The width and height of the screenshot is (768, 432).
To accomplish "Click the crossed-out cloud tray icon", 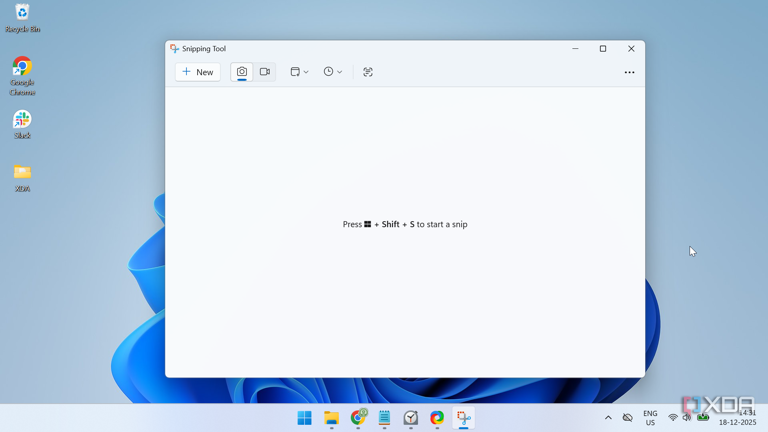I will 627,418.
